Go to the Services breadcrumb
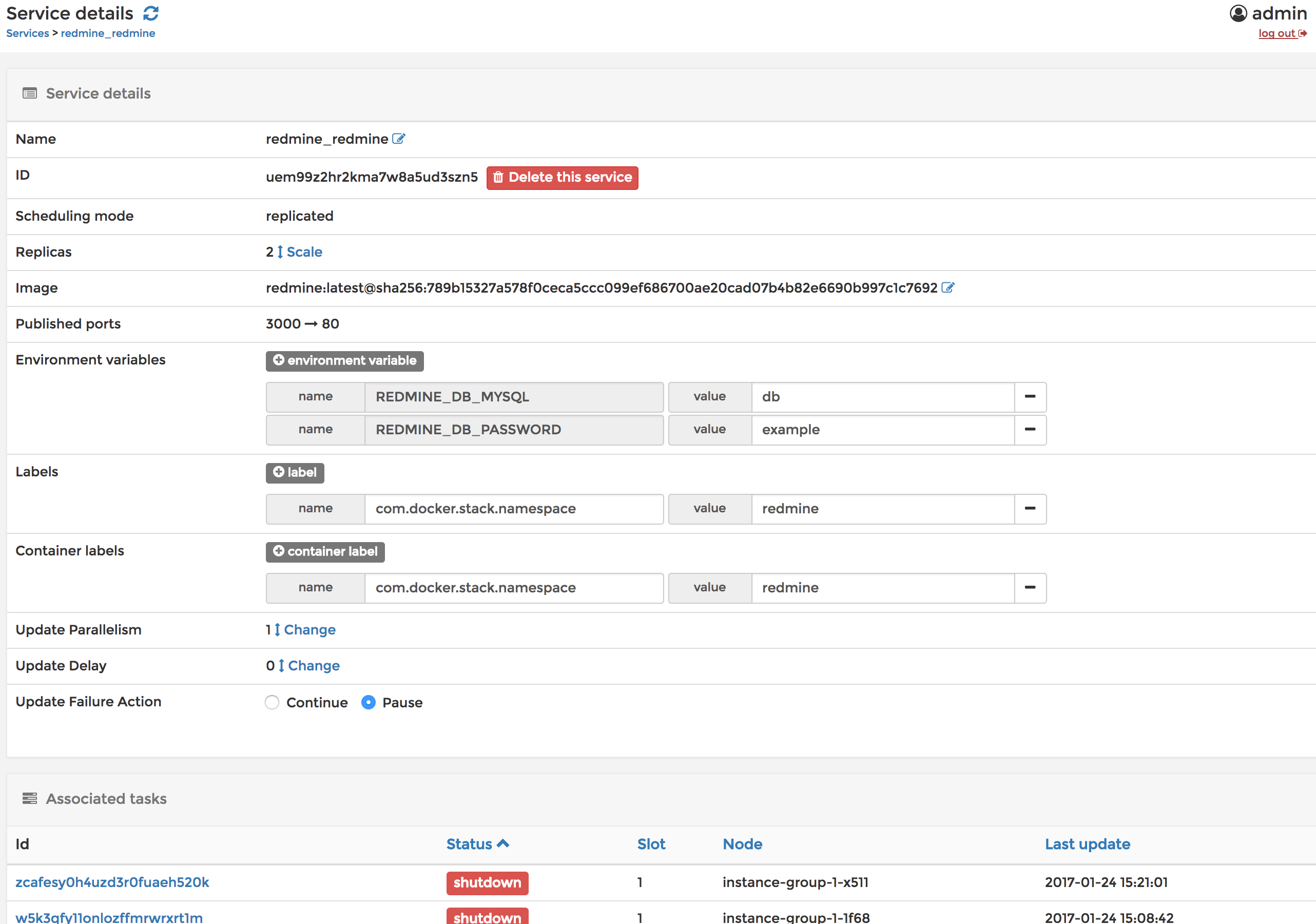Viewport: 1316px width, 924px height. pos(28,33)
